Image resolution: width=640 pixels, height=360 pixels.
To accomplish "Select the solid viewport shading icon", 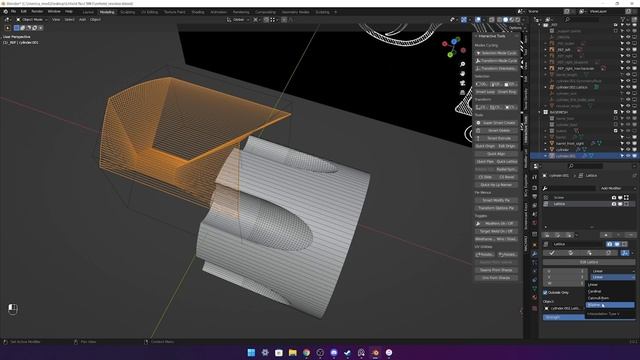I will point(505,20).
